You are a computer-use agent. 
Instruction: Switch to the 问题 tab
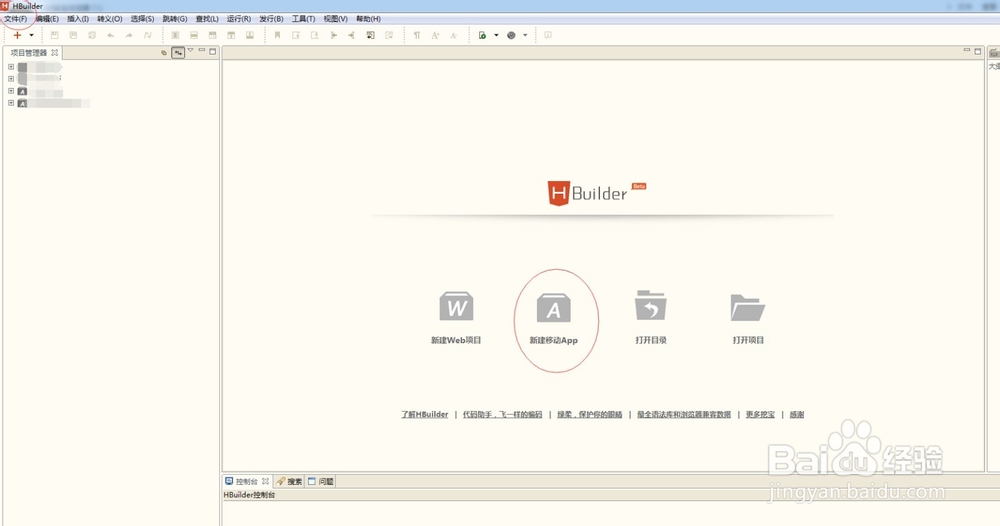coord(321,481)
